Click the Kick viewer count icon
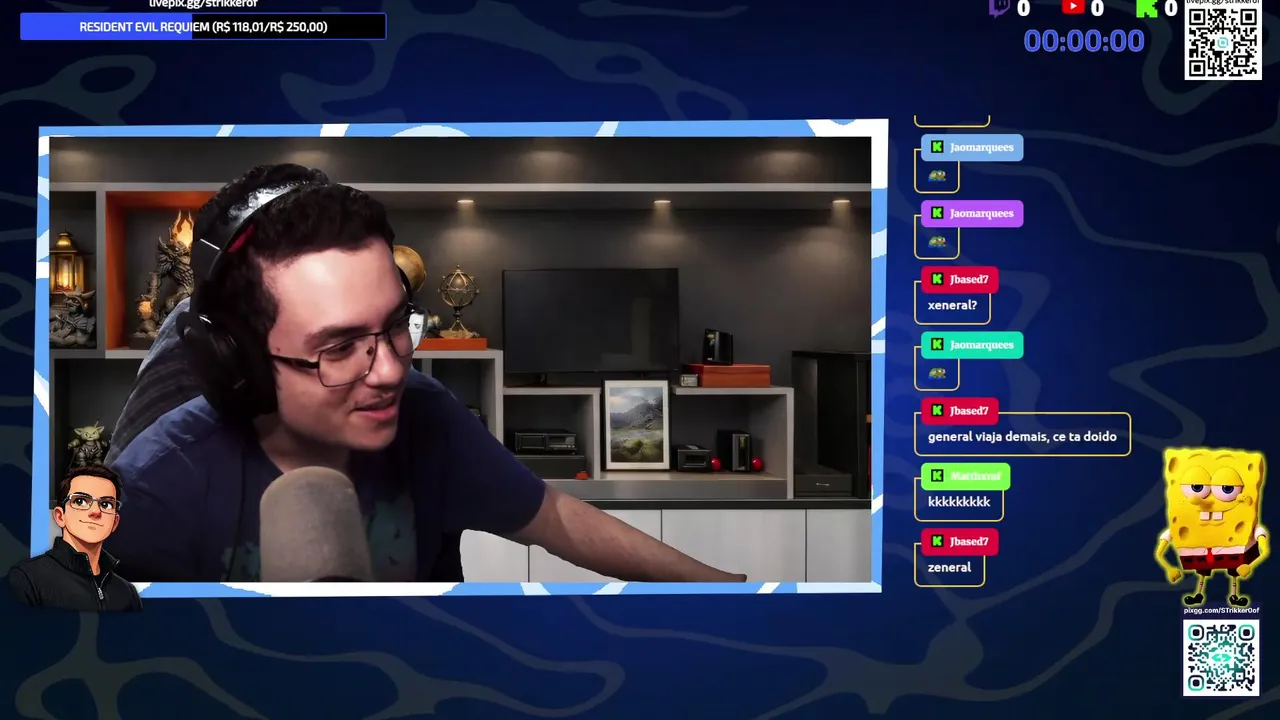 (1147, 8)
